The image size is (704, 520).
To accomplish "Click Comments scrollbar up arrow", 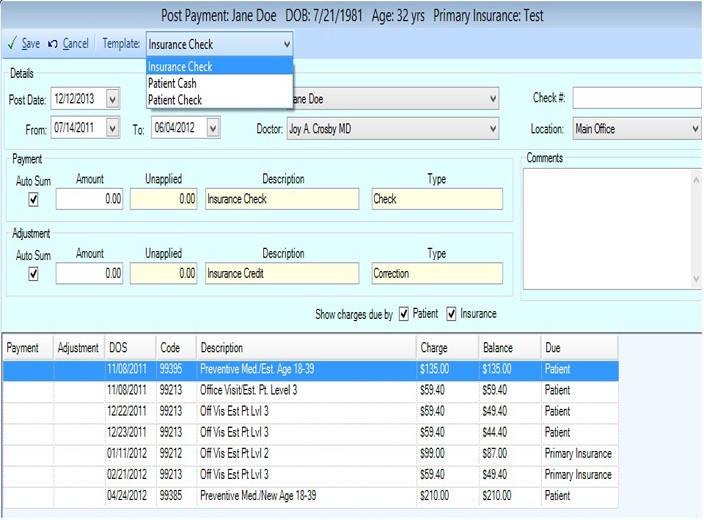I will (x=696, y=180).
